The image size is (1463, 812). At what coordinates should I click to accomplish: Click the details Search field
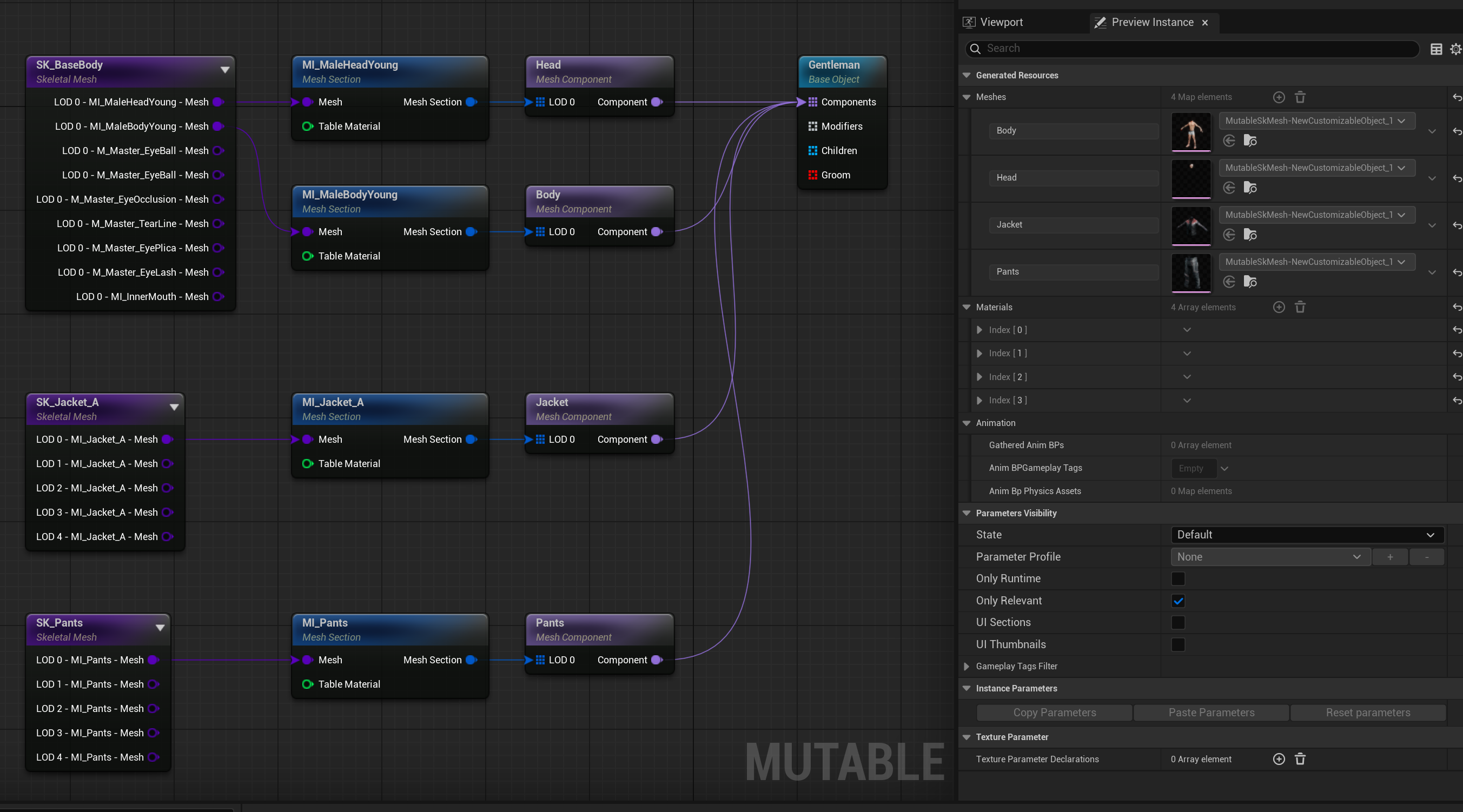1191,49
